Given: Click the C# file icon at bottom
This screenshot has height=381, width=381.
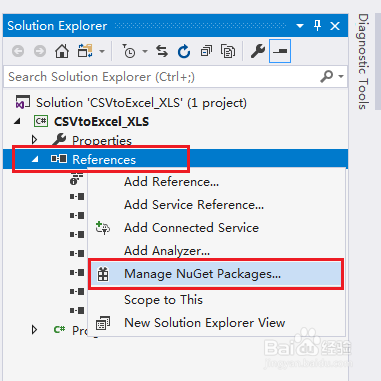Looking at the screenshot, I should pyautogui.click(x=59, y=329).
